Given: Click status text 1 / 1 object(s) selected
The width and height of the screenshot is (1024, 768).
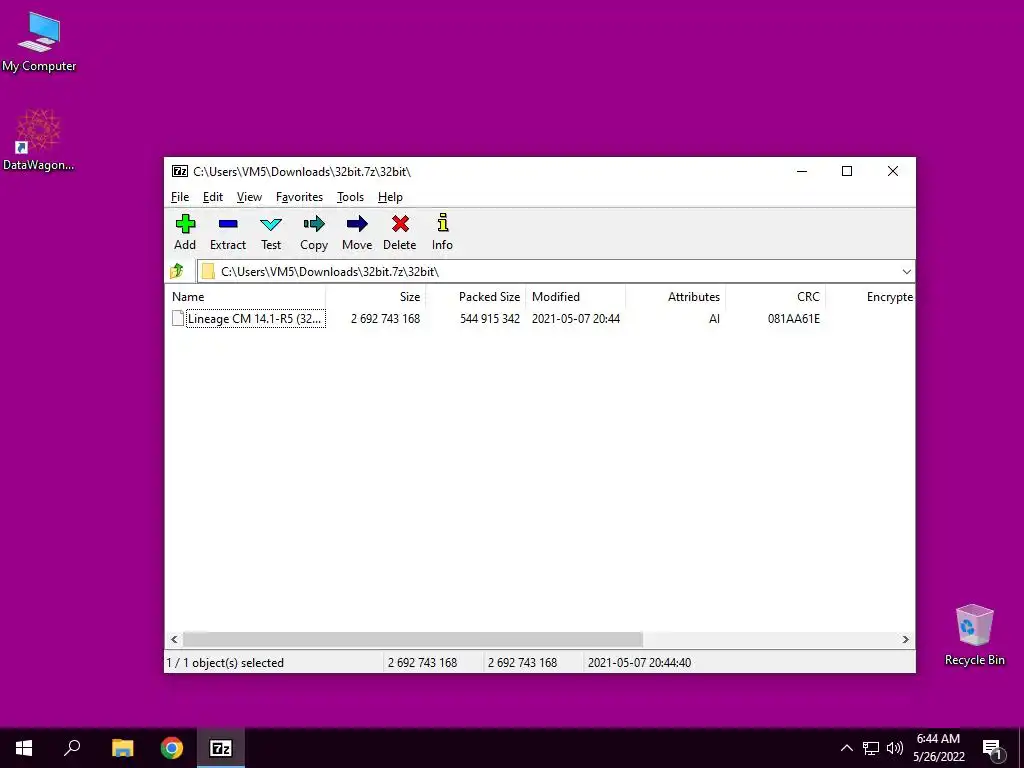Looking at the screenshot, I should point(225,662).
